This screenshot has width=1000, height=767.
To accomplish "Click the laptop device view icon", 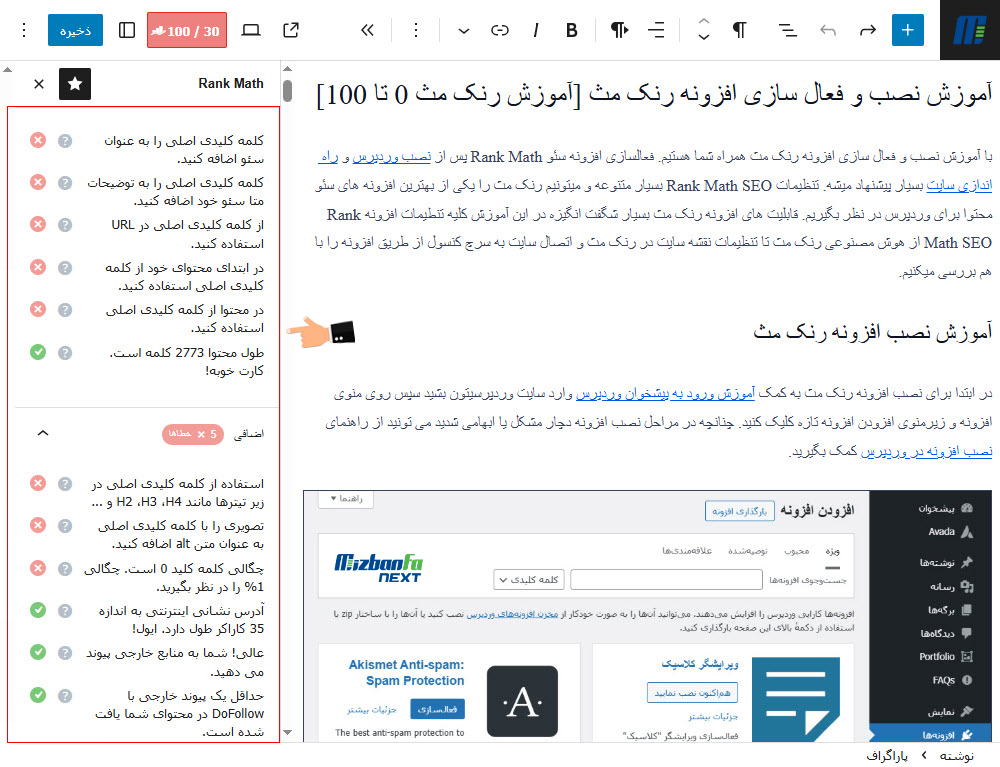I will click(251, 30).
